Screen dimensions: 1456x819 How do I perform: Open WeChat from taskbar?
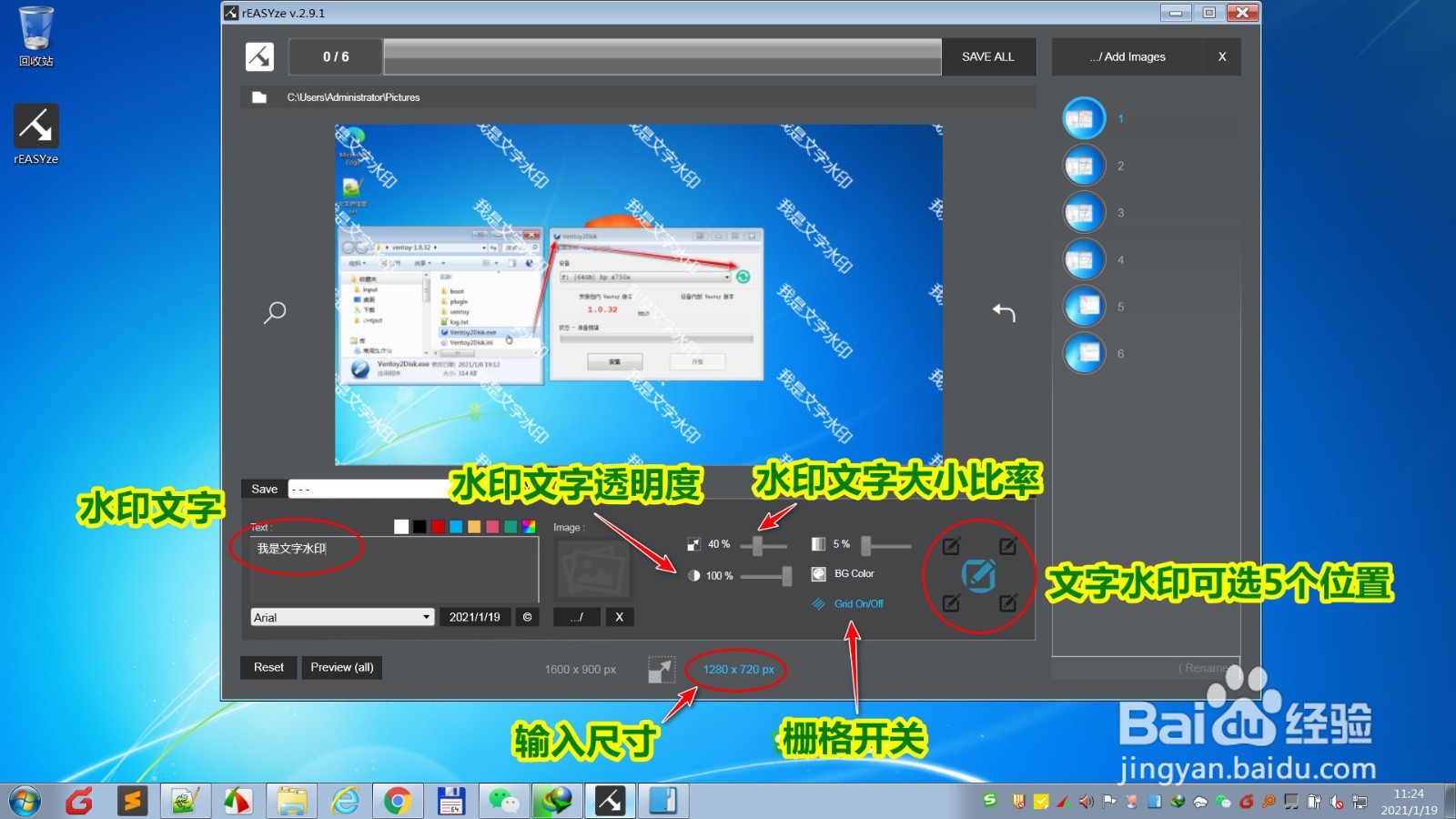[x=503, y=802]
